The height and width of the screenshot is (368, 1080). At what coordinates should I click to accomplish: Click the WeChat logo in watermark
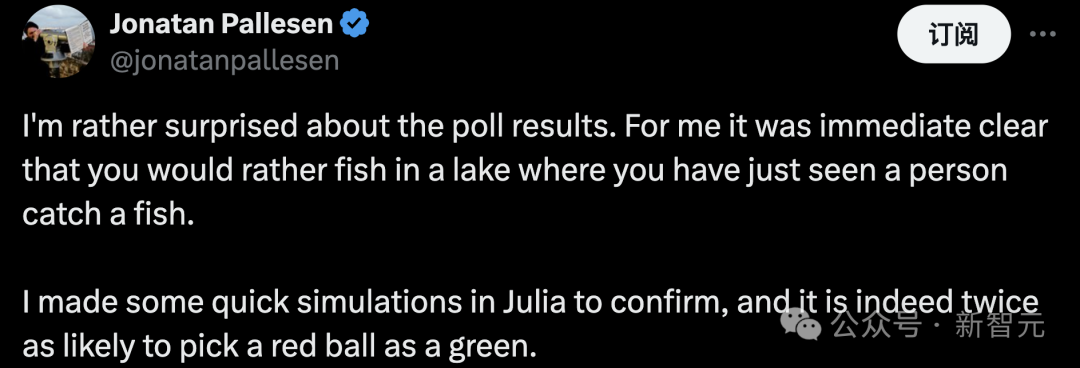pyautogui.click(x=801, y=325)
